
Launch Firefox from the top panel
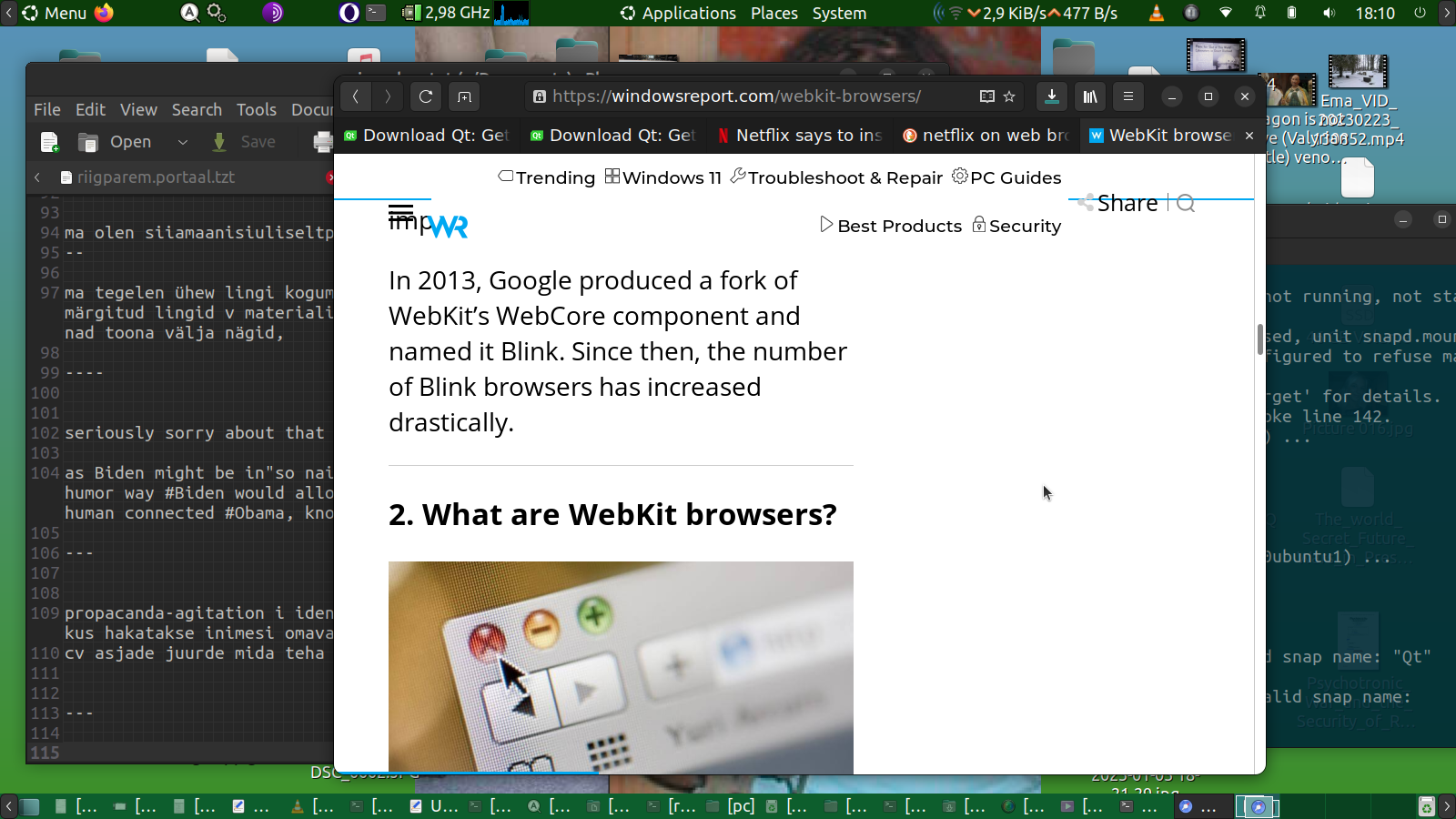[105, 13]
